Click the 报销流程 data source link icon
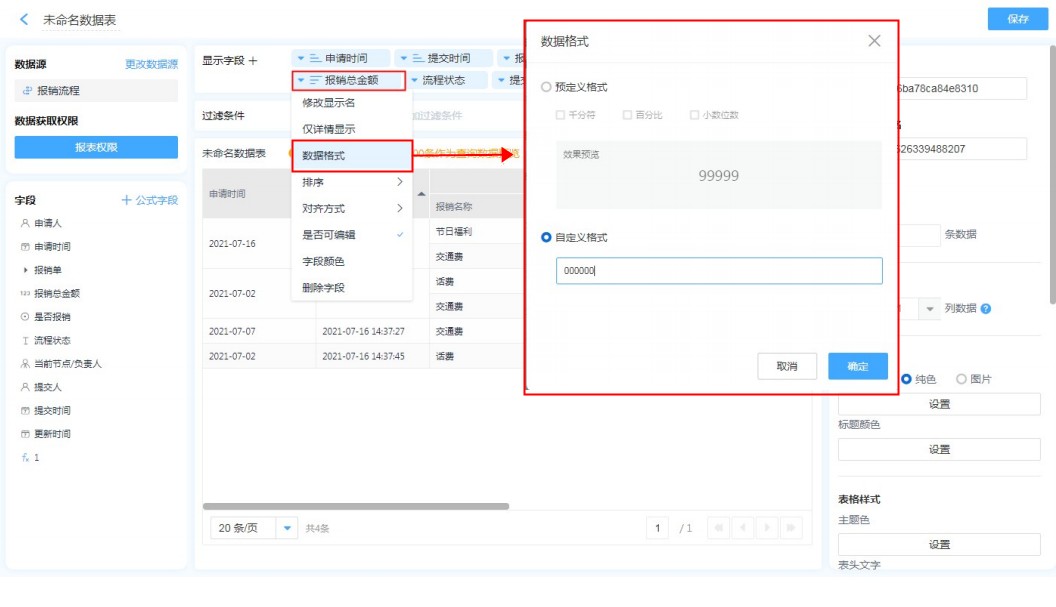 (x=27, y=91)
